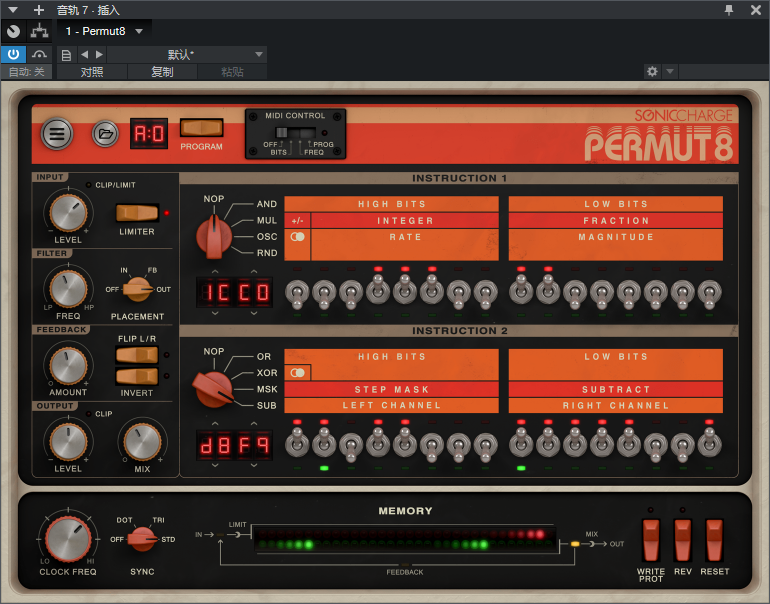Click the A:0 program display
Screen dimensions: 770x604
pyautogui.click(x=149, y=133)
